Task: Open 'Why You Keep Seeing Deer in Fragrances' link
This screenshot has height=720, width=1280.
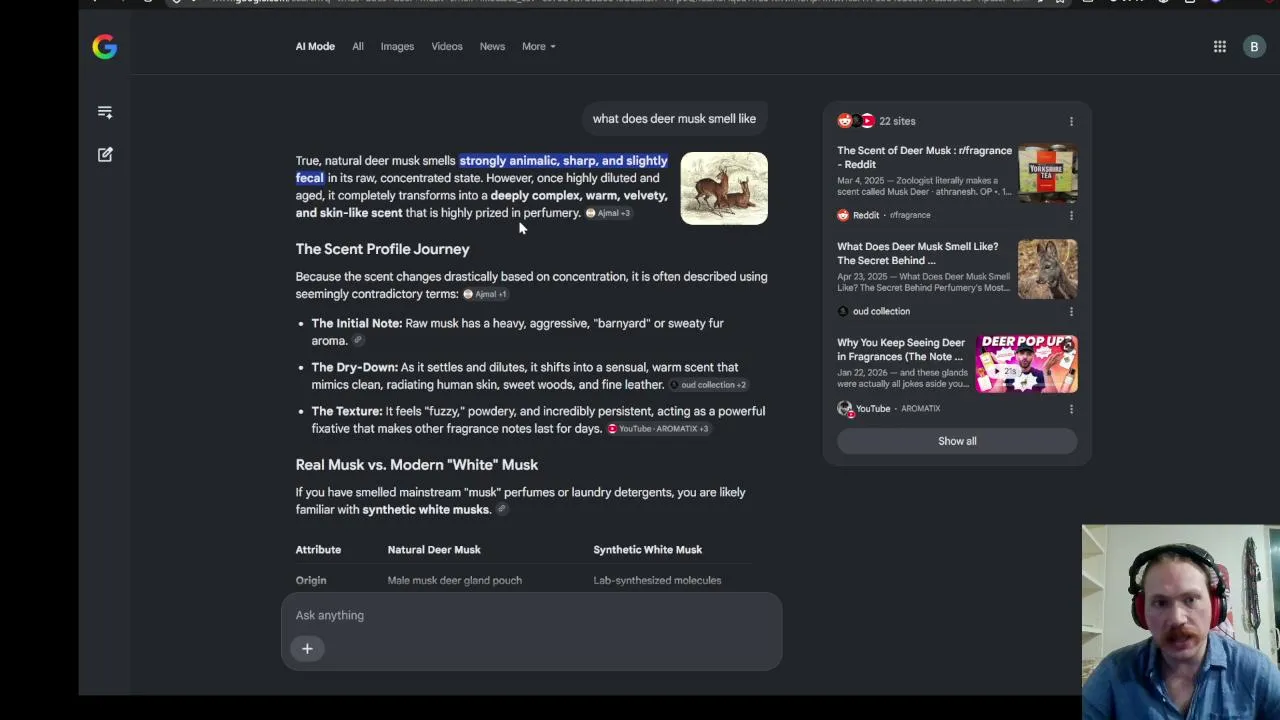Action: tap(901, 349)
